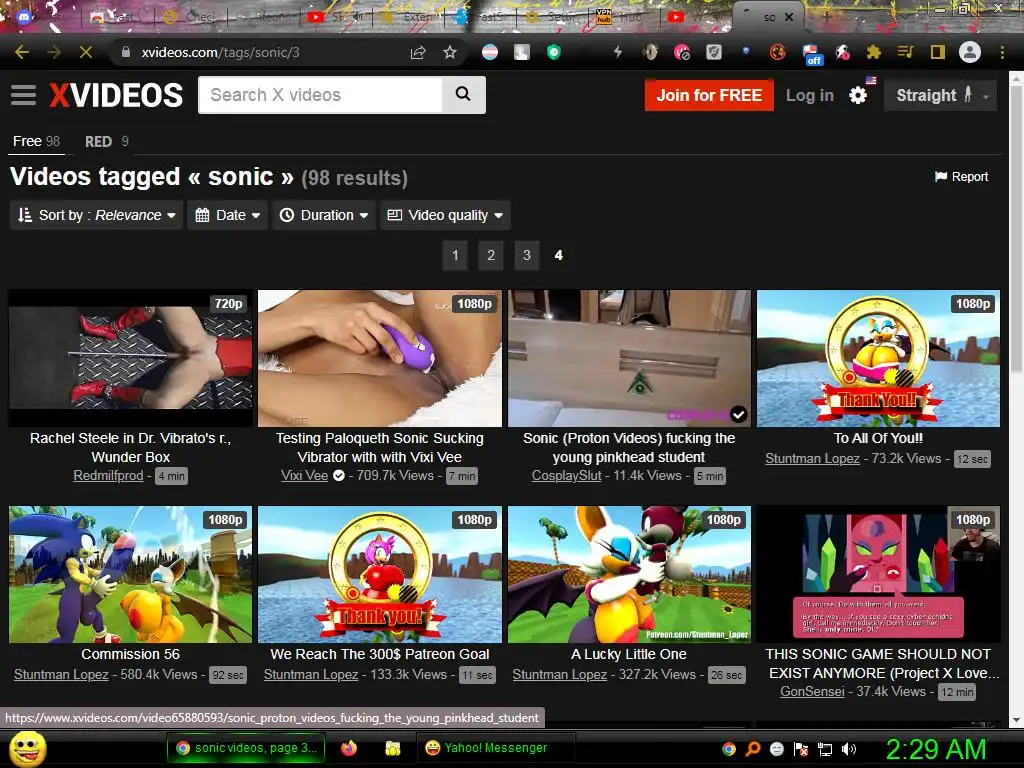
Task: Open the green shield extension icon
Action: 554,52
